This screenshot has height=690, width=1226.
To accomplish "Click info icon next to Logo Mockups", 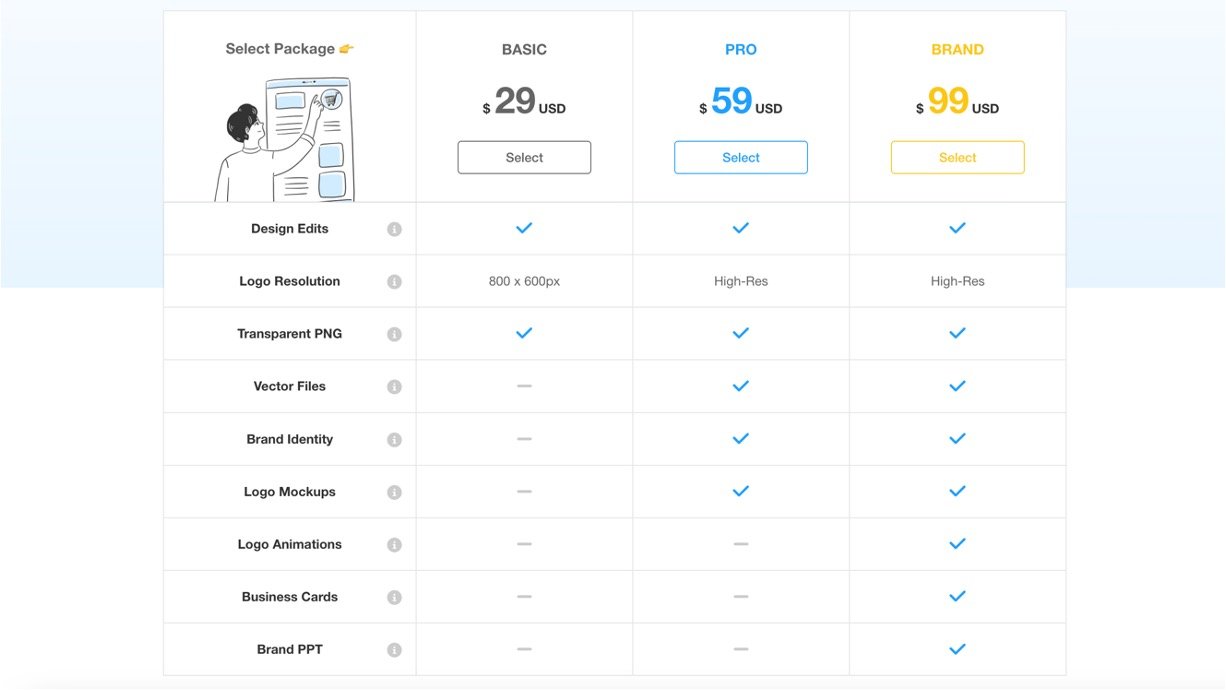I will (394, 492).
